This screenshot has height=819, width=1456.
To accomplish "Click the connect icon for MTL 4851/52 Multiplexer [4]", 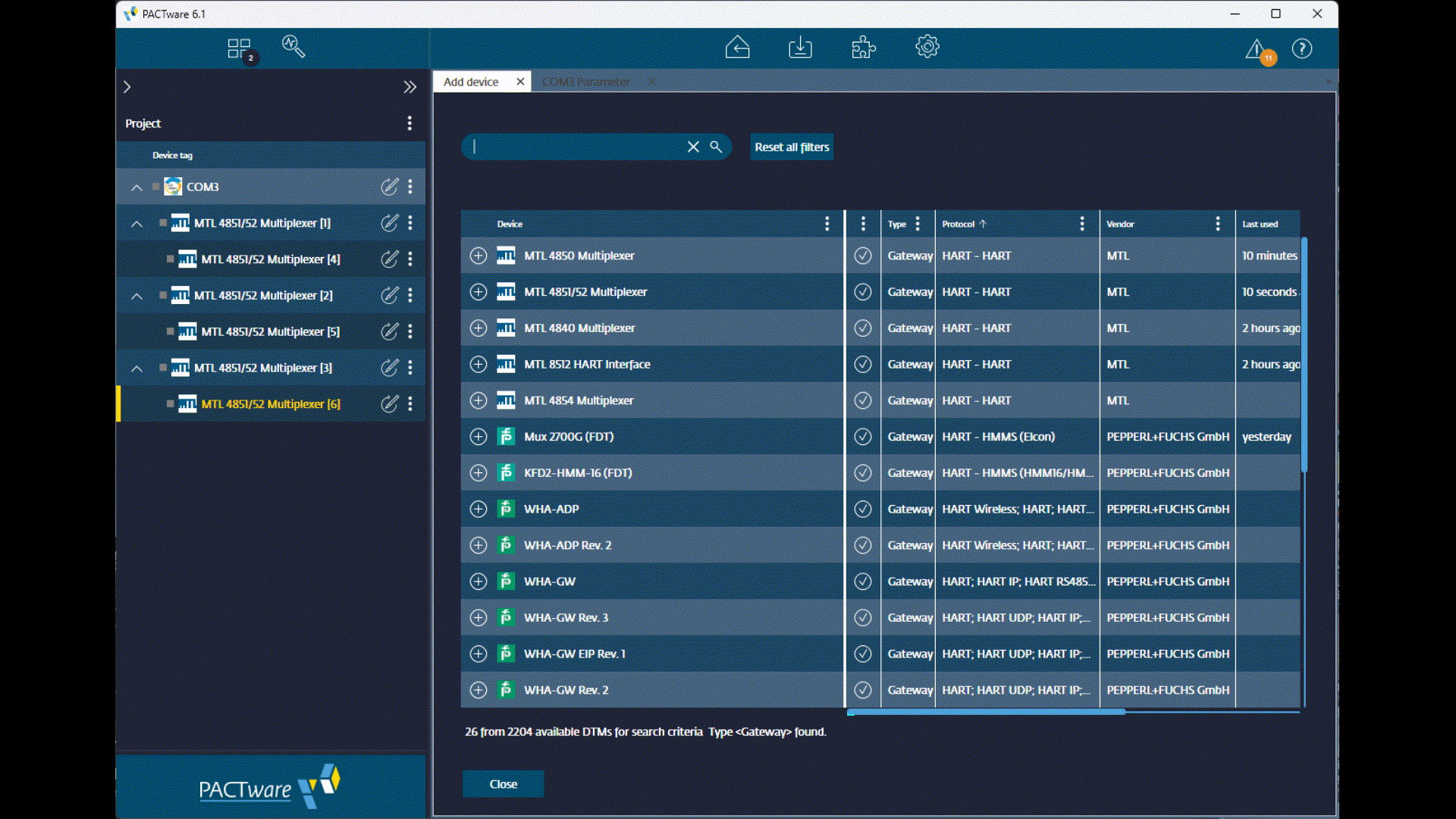I will [x=389, y=259].
